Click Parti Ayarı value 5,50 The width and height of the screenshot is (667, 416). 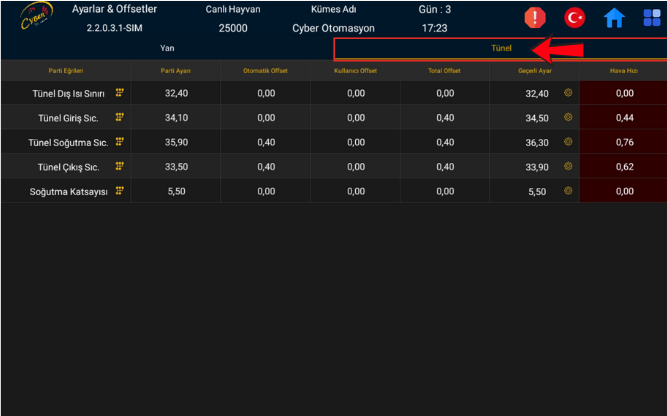(175, 191)
